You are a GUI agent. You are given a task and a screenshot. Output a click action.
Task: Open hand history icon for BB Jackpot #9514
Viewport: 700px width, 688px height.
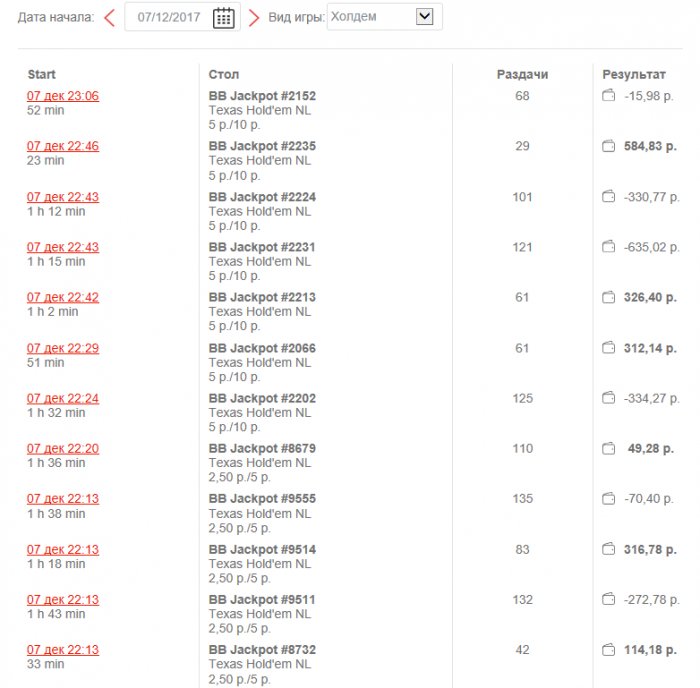(x=608, y=549)
